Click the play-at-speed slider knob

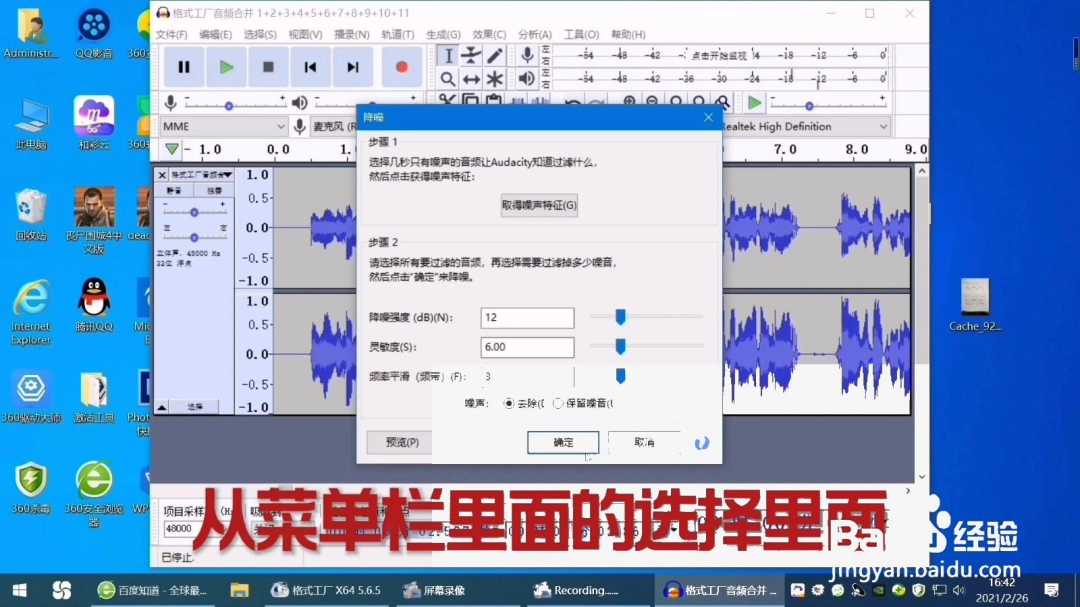click(809, 106)
